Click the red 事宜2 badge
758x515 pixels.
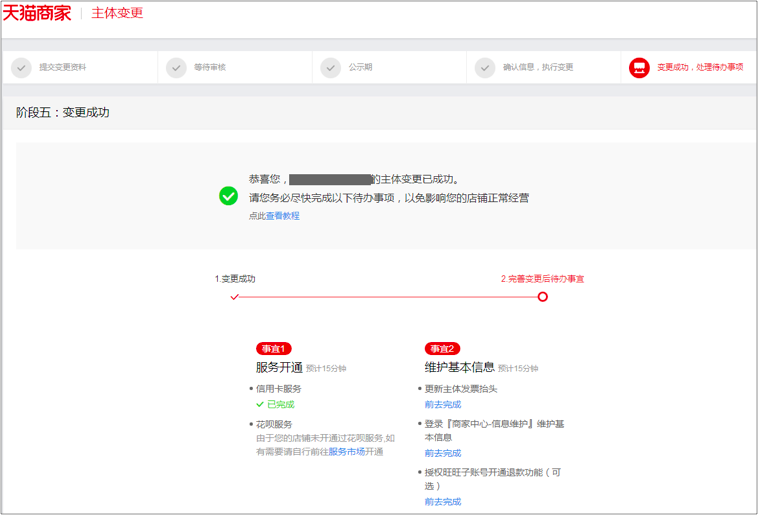442,349
